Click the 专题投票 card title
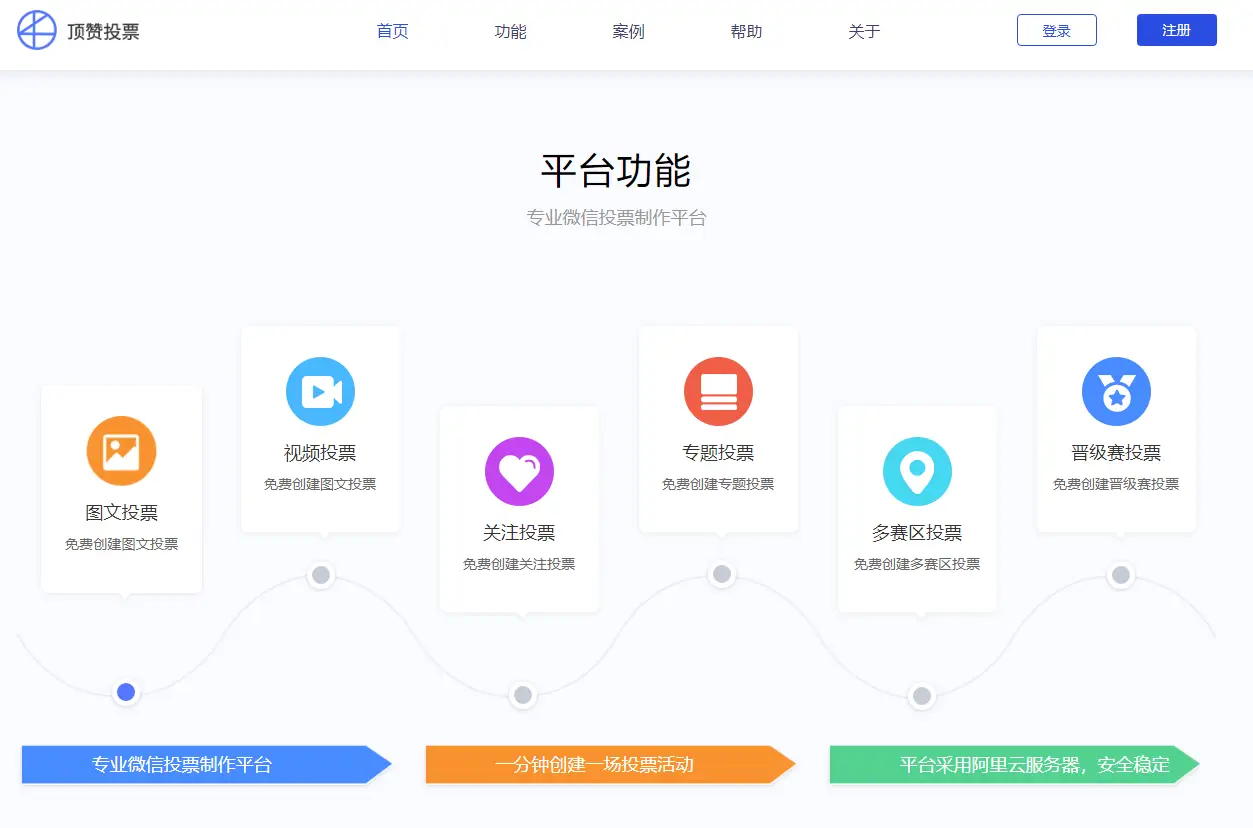This screenshot has height=828, width=1253. 718,453
